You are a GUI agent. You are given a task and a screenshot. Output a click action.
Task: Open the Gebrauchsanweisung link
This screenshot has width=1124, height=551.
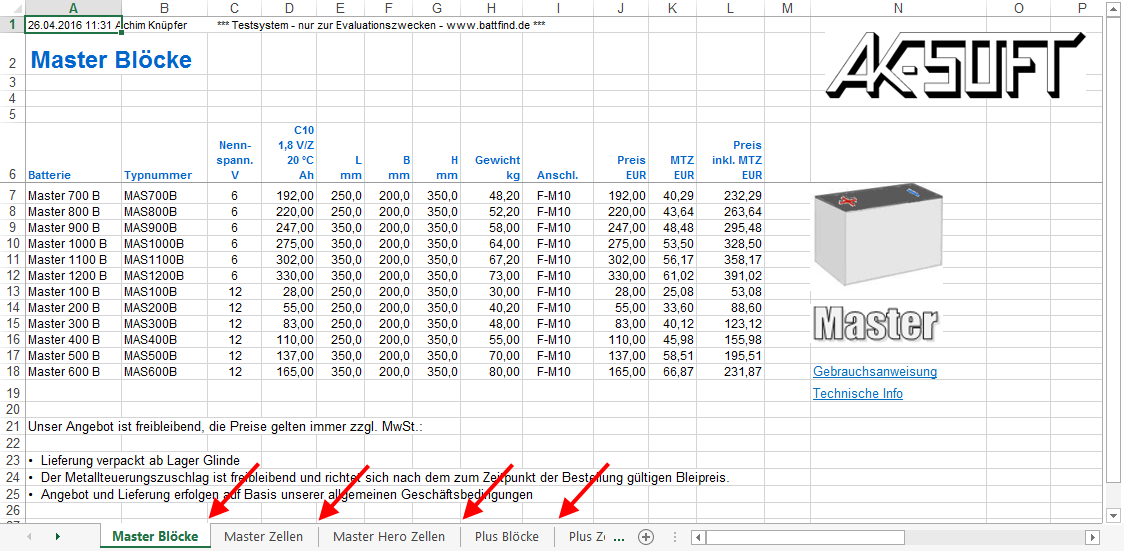(875, 372)
